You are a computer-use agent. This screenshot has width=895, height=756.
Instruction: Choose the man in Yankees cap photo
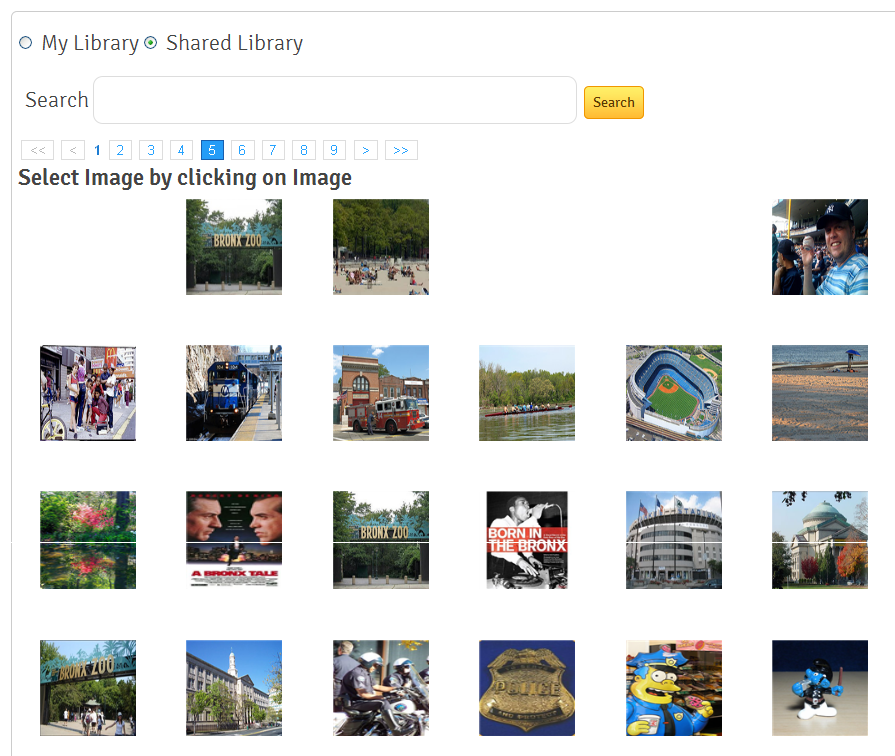click(819, 247)
